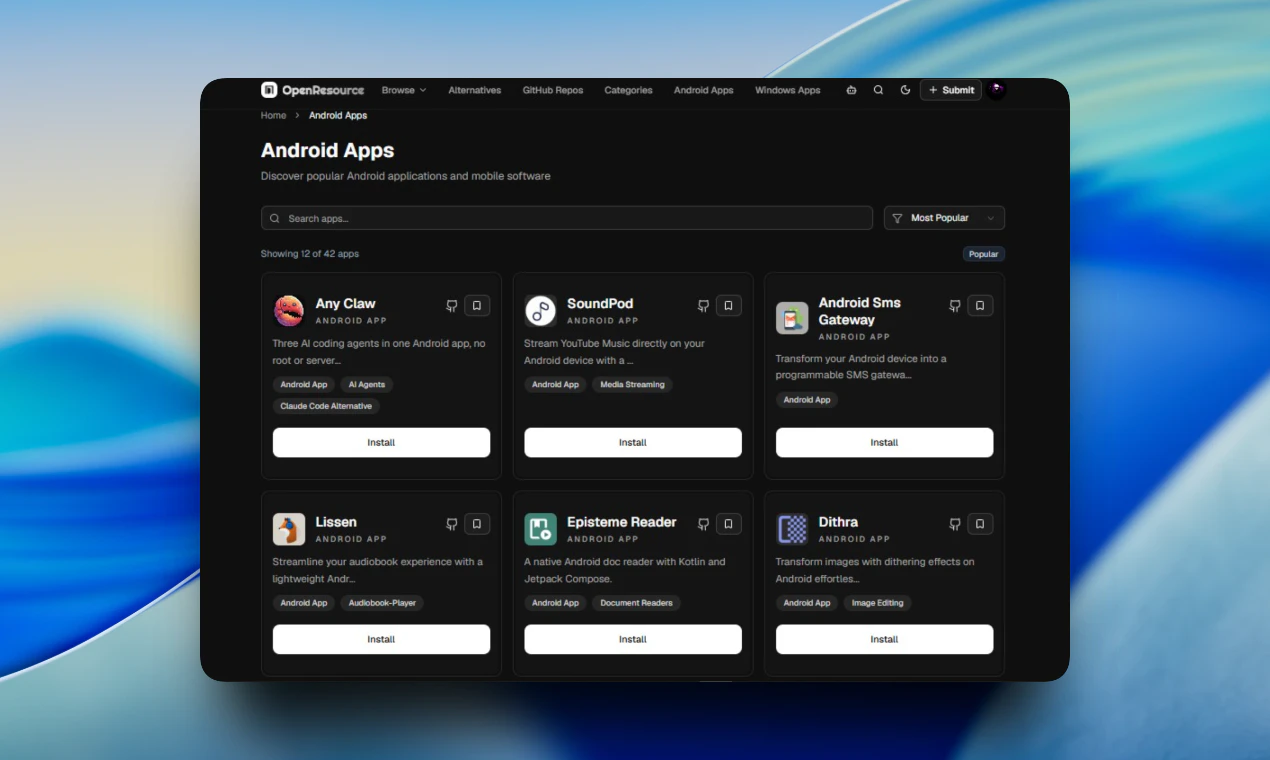The width and height of the screenshot is (1270, 760).
Task: Bookmark the SoundPod app
Action: [729, 306]
